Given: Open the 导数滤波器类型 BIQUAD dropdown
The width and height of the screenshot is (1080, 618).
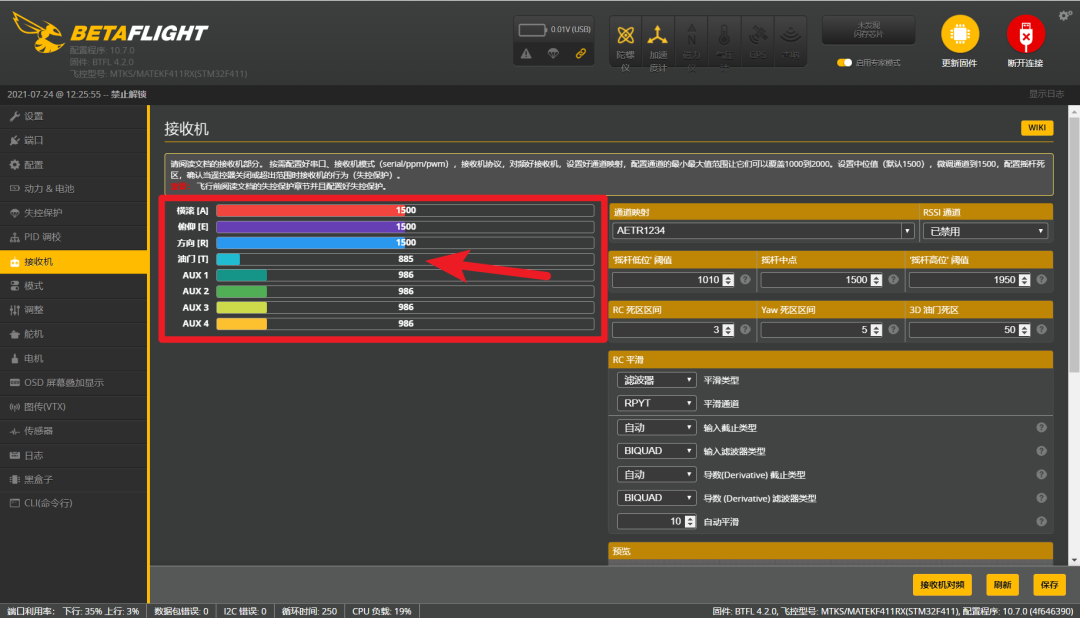Looking at the screenshot, I should [656, 497].
